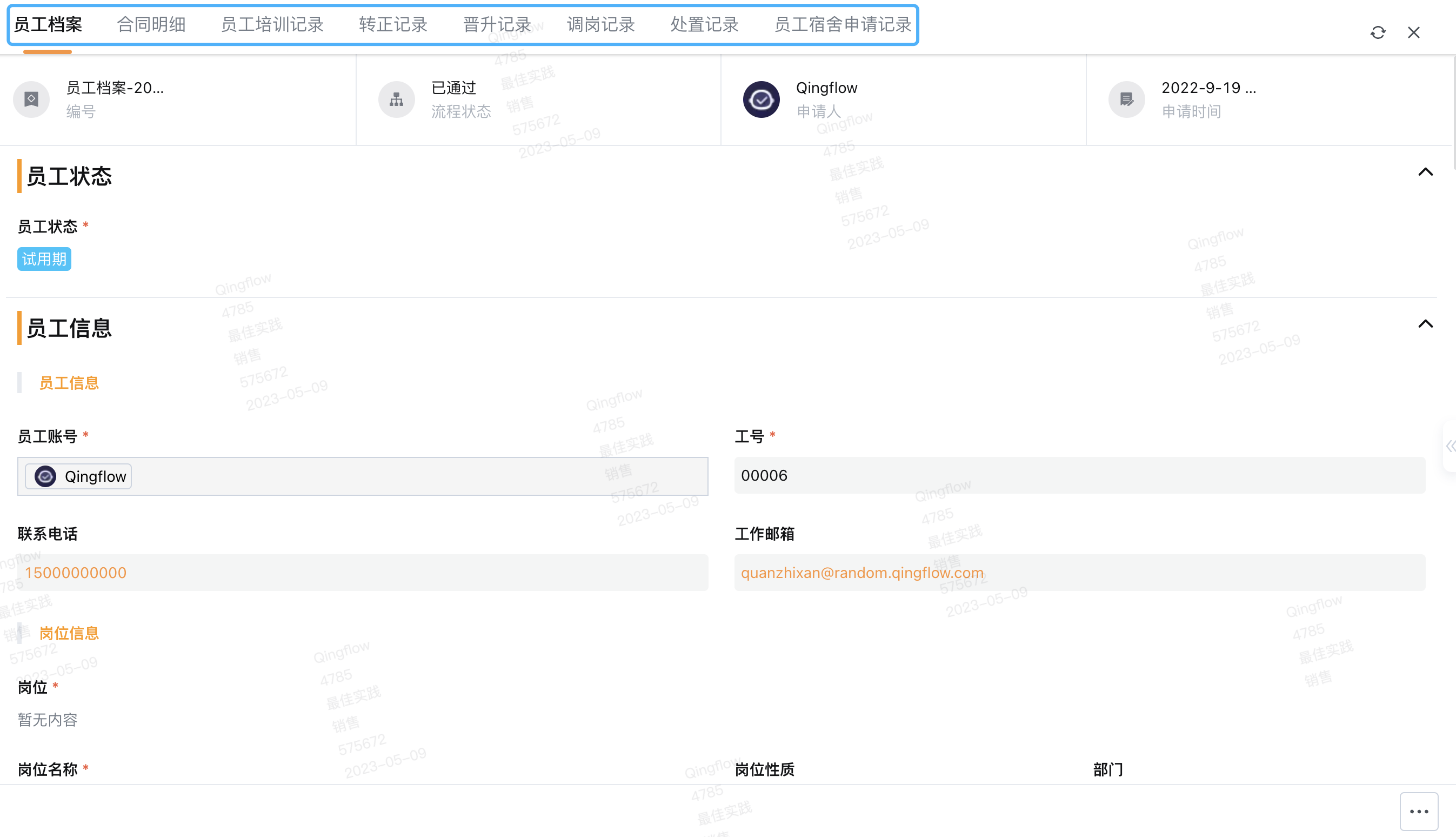Click the refresh icon at top right

click(x=1377, y=33)
